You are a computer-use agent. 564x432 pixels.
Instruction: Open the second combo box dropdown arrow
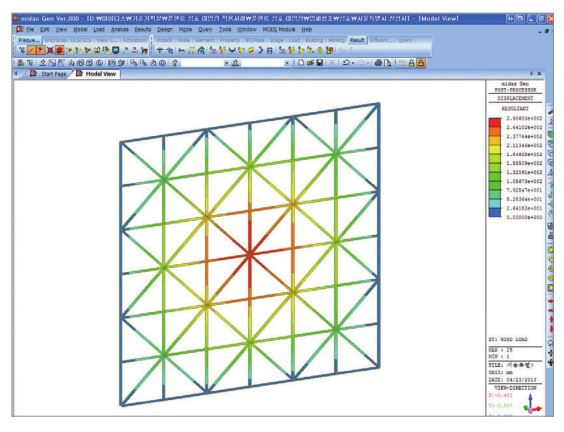pyautogui.click(x=287, y=63)
